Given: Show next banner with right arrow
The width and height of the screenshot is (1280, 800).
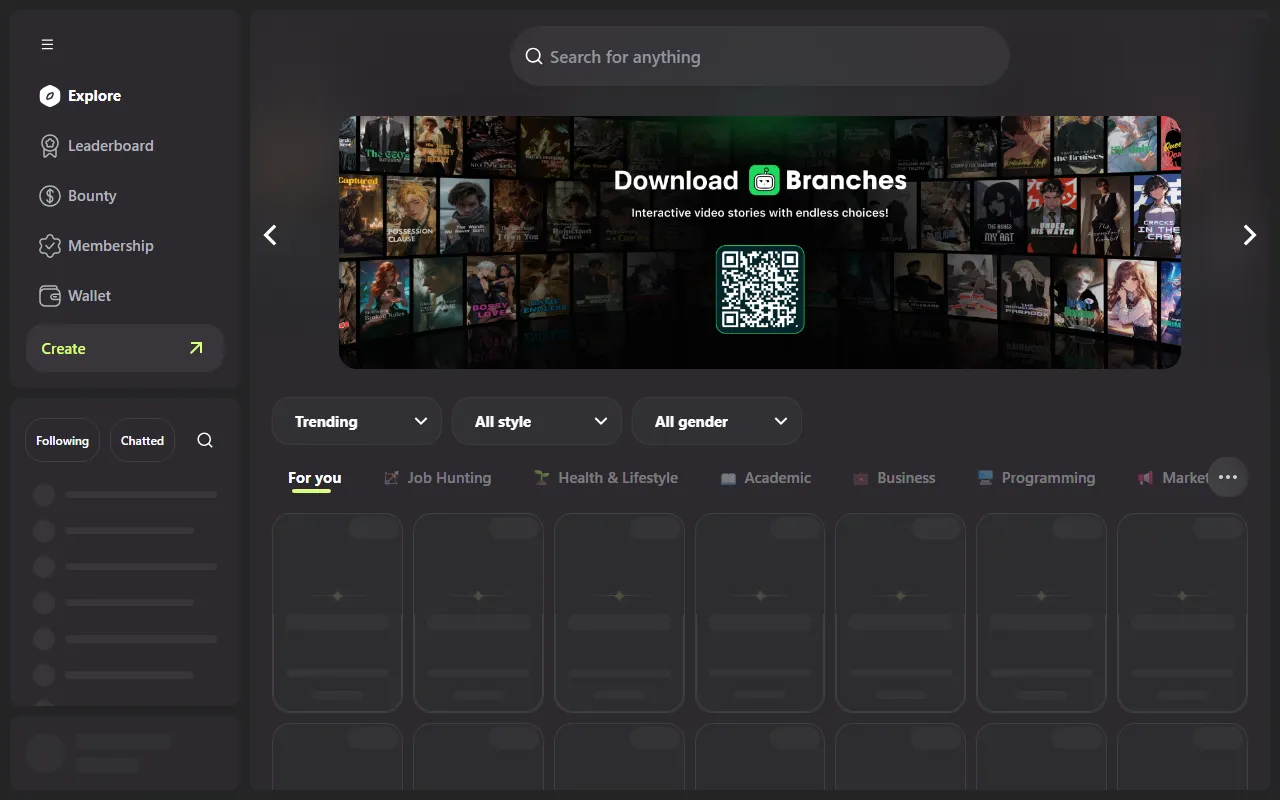Looking at the screenshot, I should 1249,235.
